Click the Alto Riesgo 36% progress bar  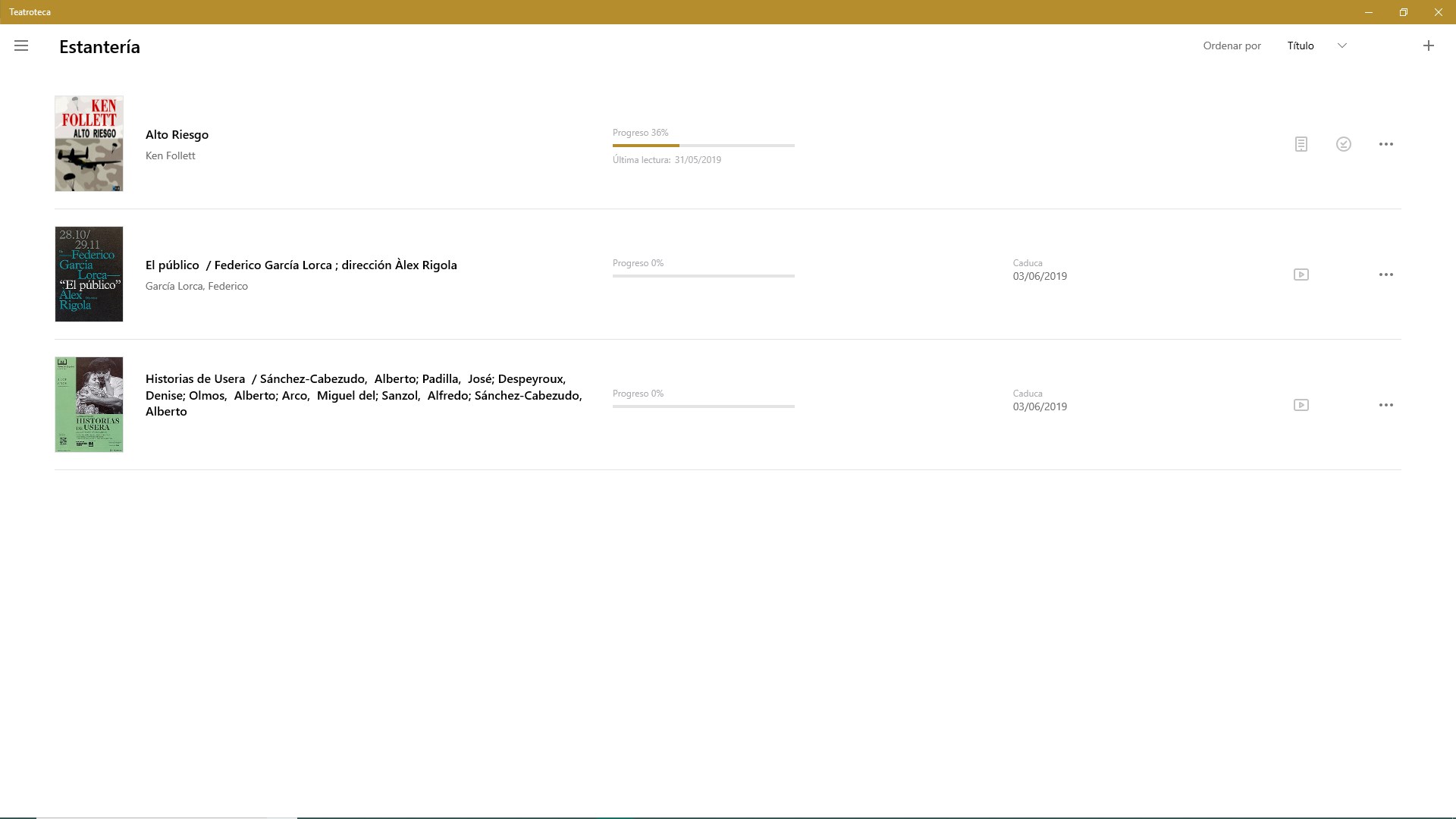[703, 145]
